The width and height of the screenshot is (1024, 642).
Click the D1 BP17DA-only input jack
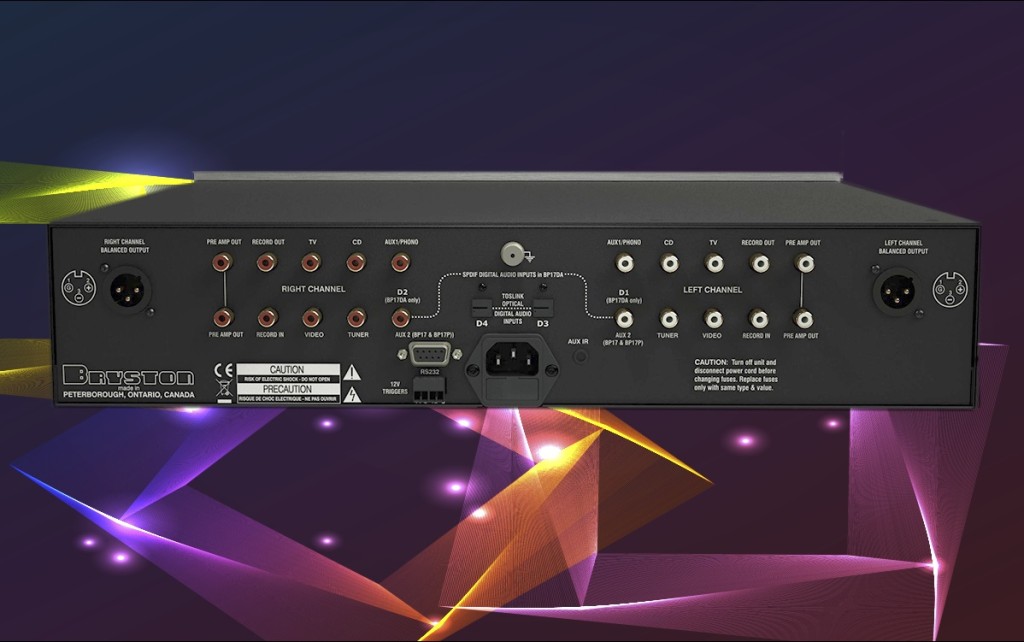[625, 319]
